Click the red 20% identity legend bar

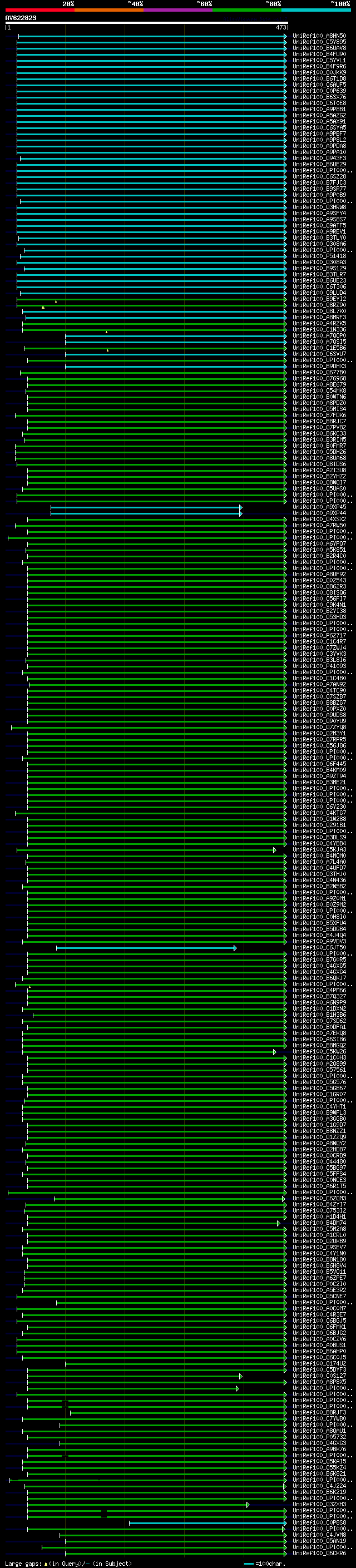click(39, 10)
